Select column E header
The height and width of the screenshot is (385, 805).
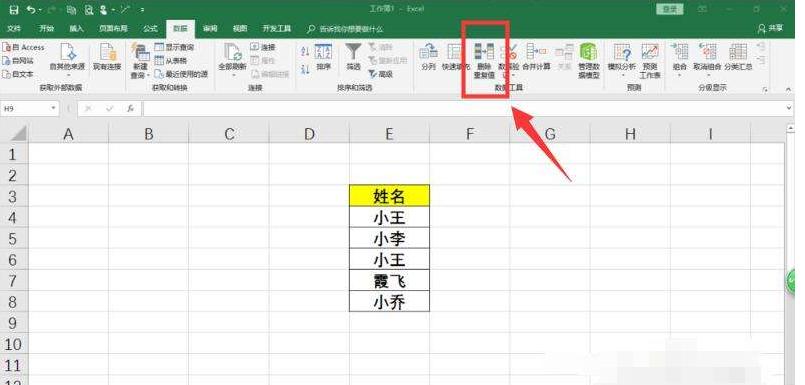389,134
